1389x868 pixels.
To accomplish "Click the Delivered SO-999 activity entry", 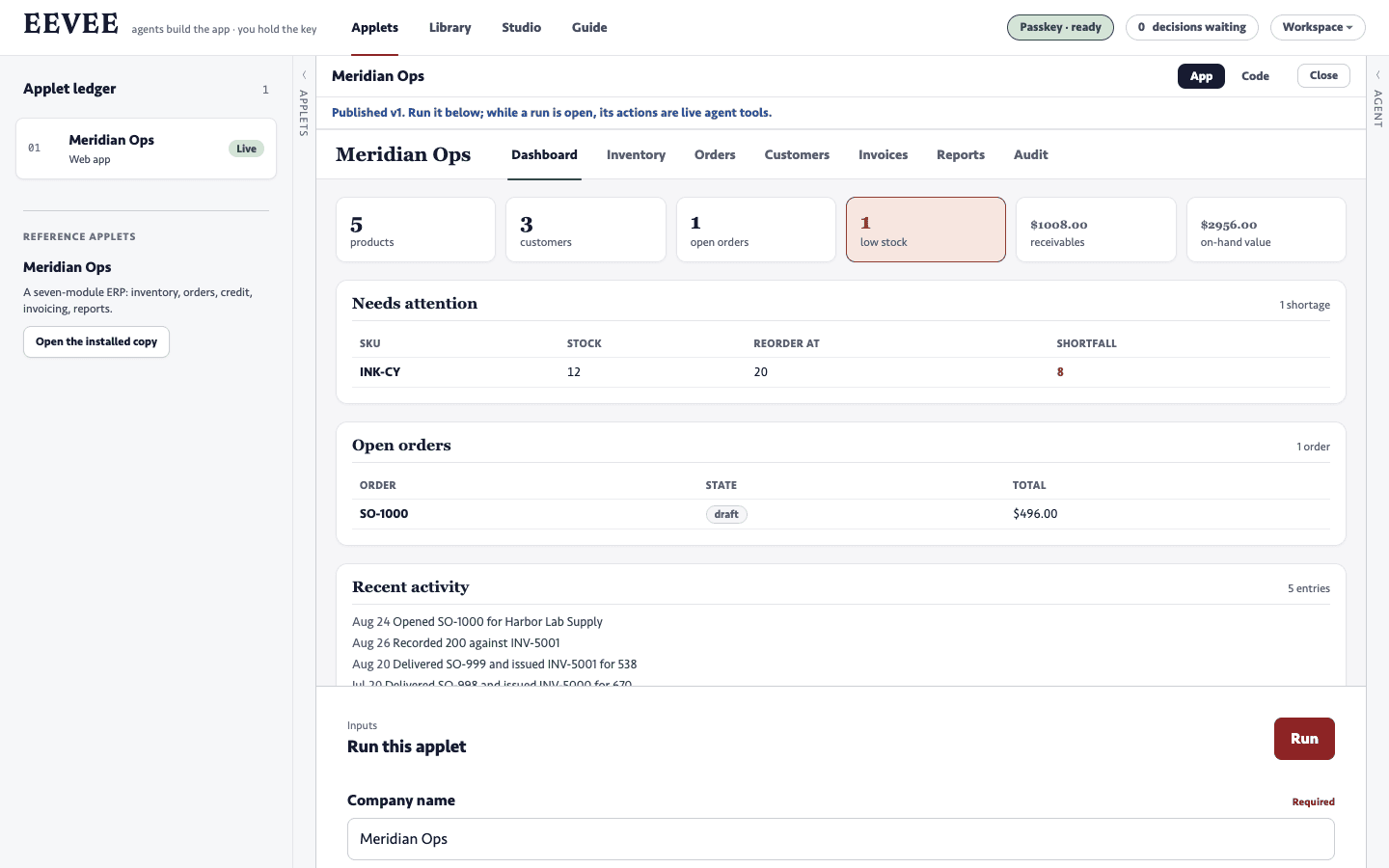I will coord(495,665).
